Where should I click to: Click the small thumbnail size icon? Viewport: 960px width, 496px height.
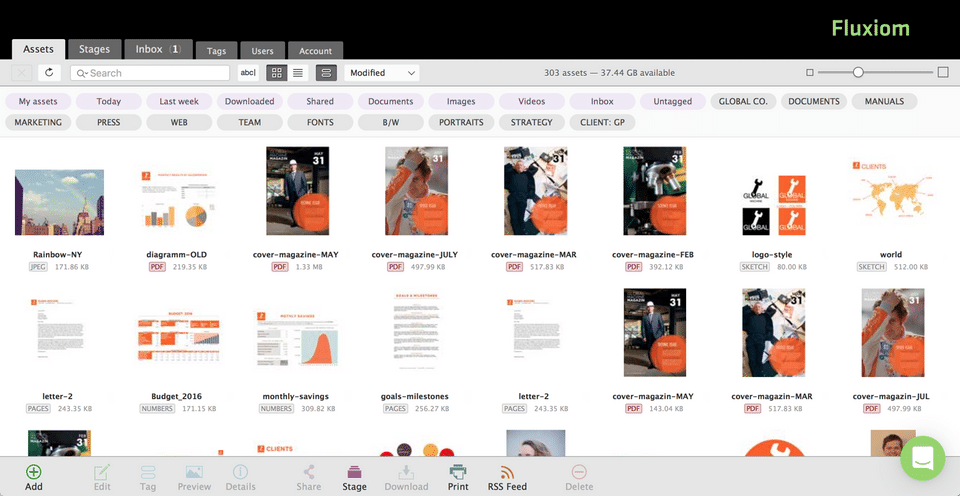coord(810,73)
